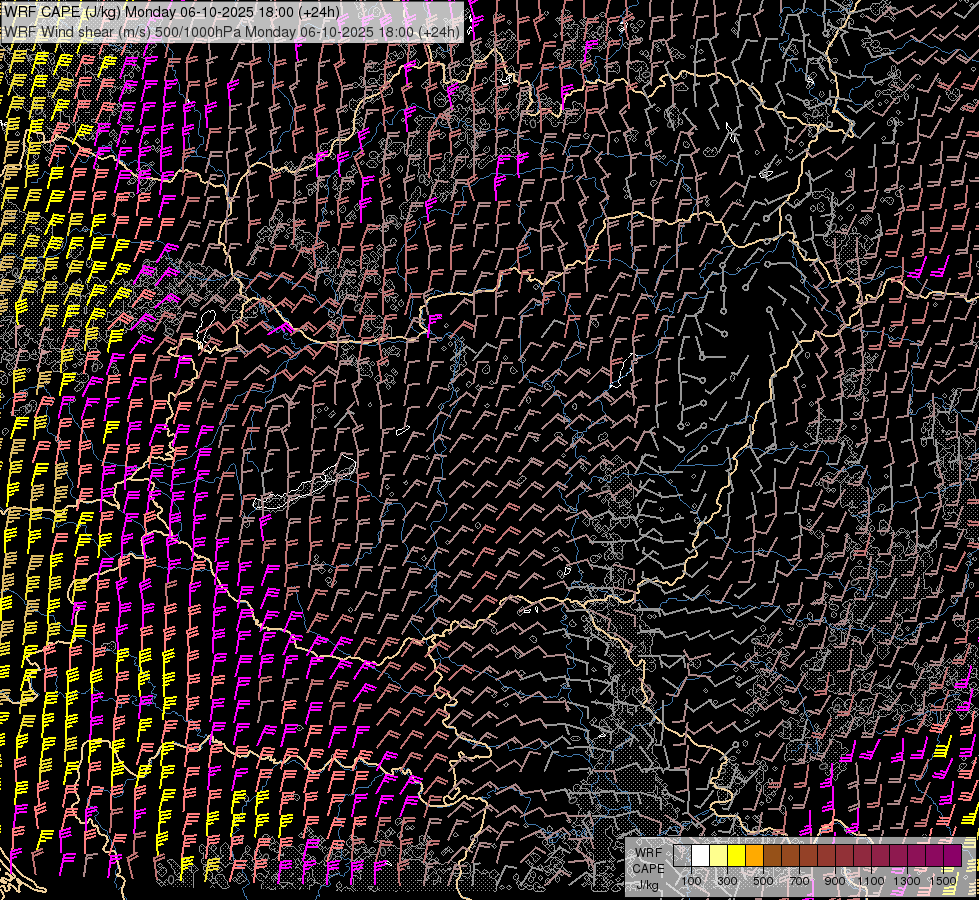Click the purple rightmost CAPE legend swatch
The image size is (979, 900).
coord(952,856)
